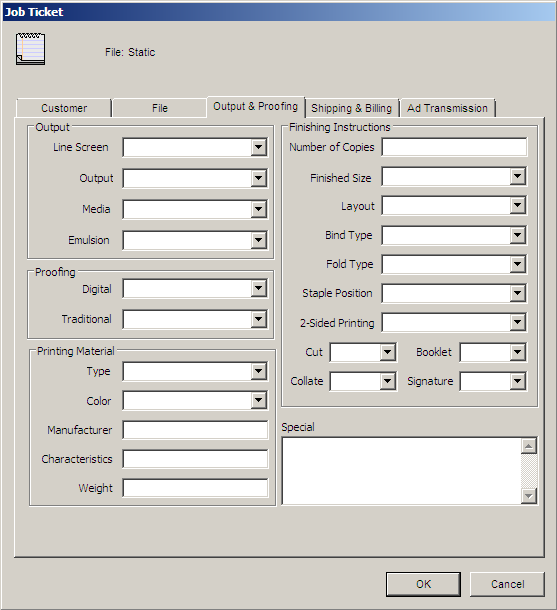The height and width of the screenshot is (610, 557).
Task: Open the Emulsion dropdown arrow
Action: pyautogui.click(x=258, y=240)
